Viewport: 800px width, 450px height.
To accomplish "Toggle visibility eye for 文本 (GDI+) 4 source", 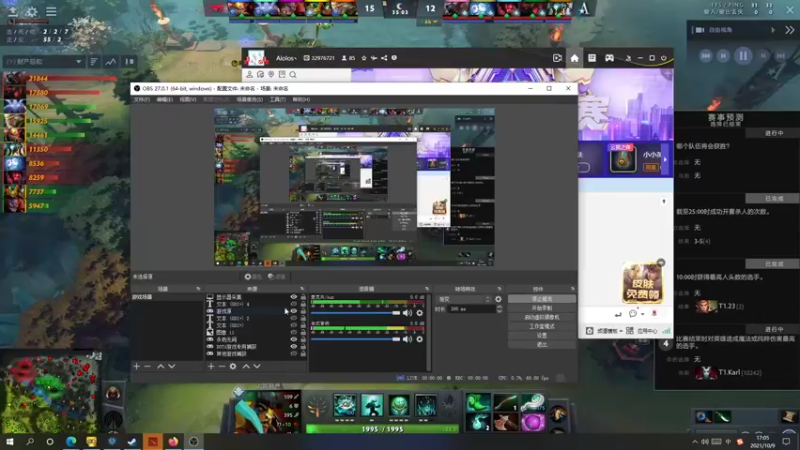I will 293,304.
